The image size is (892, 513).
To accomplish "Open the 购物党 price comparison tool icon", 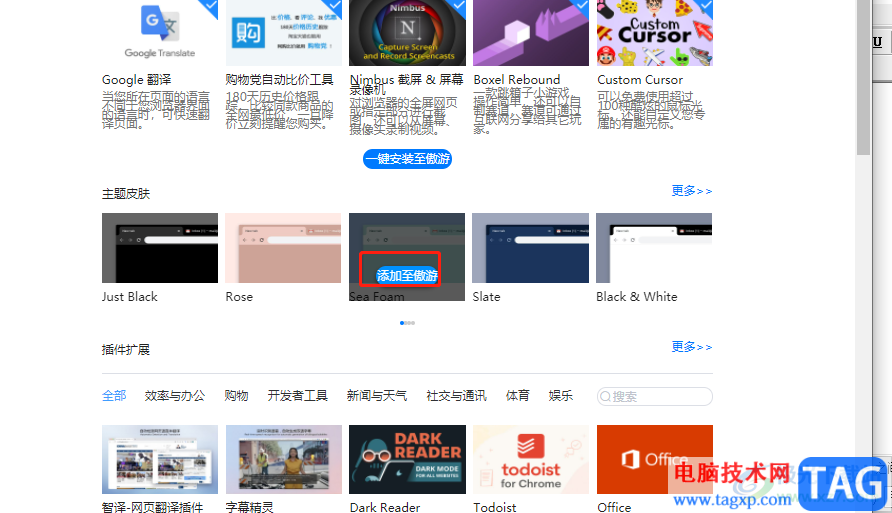I will click(x=283, y=33).
